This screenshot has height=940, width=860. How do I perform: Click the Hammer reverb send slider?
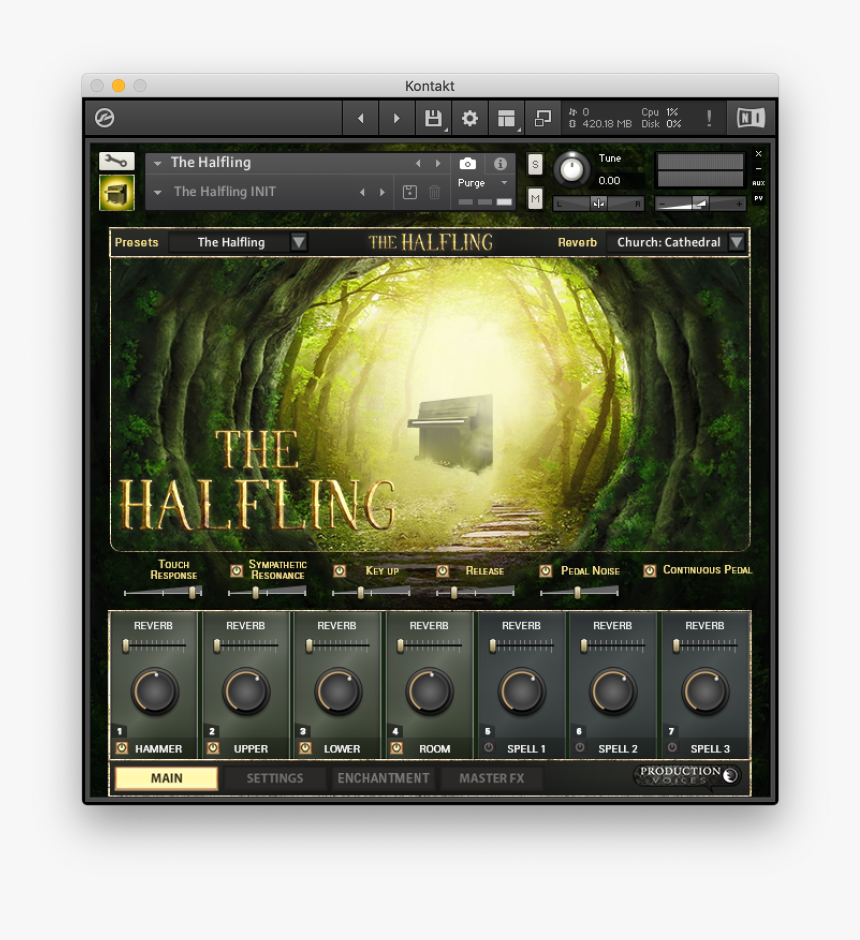point(155,646)
